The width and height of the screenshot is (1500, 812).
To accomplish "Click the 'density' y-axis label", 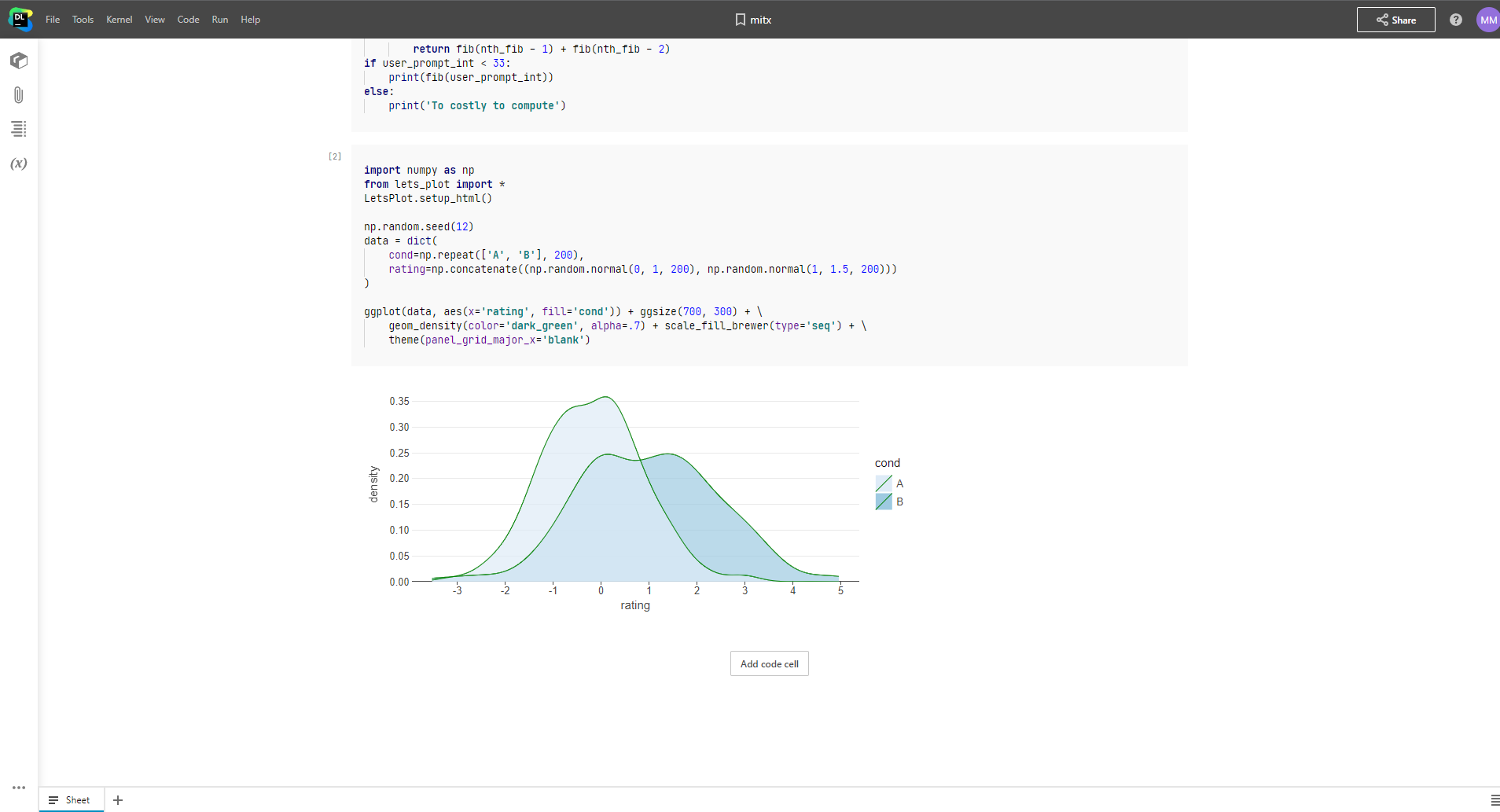I will coord(373,484).
